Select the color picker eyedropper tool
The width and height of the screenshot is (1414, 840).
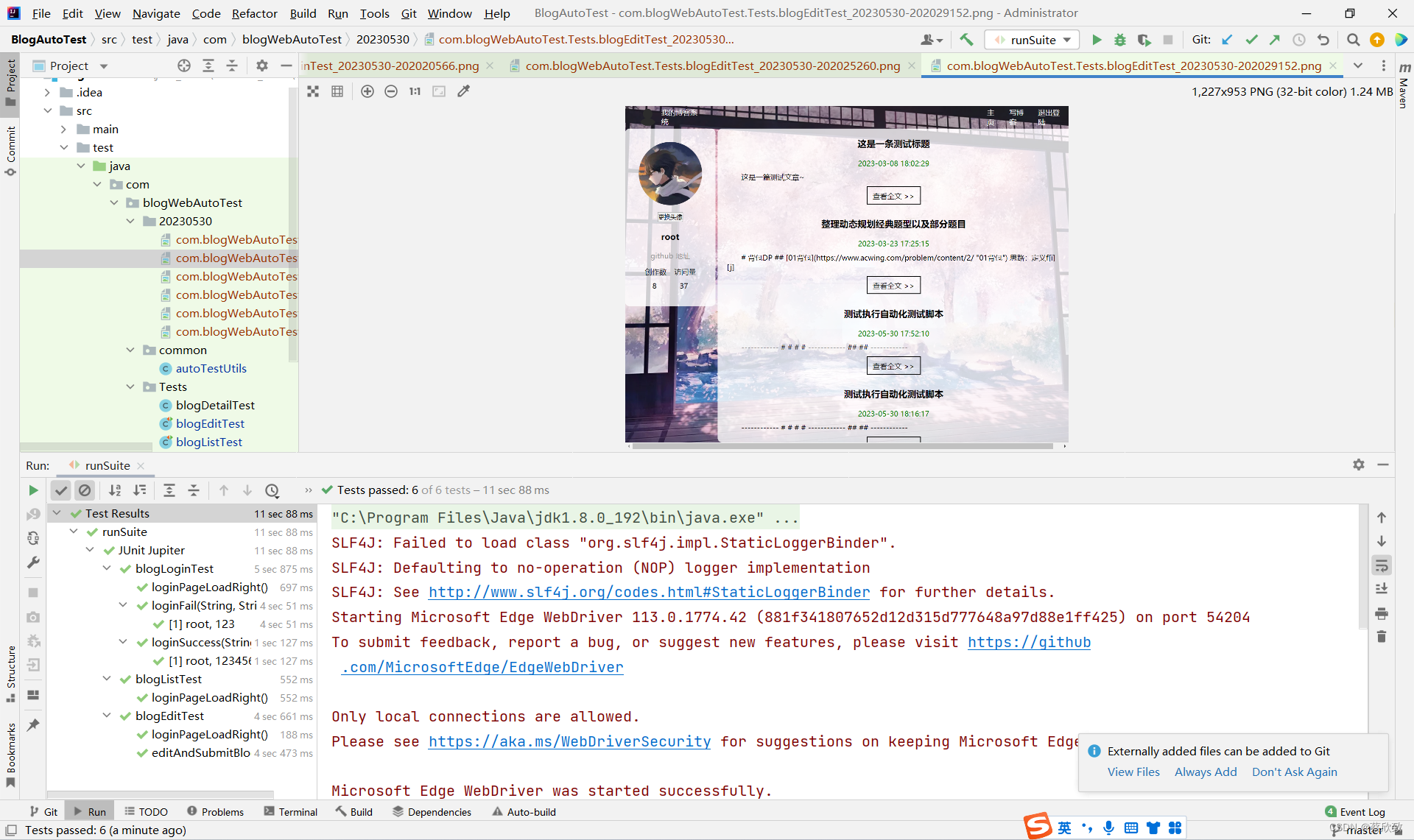pyautogui.click(x=463, y=91)
